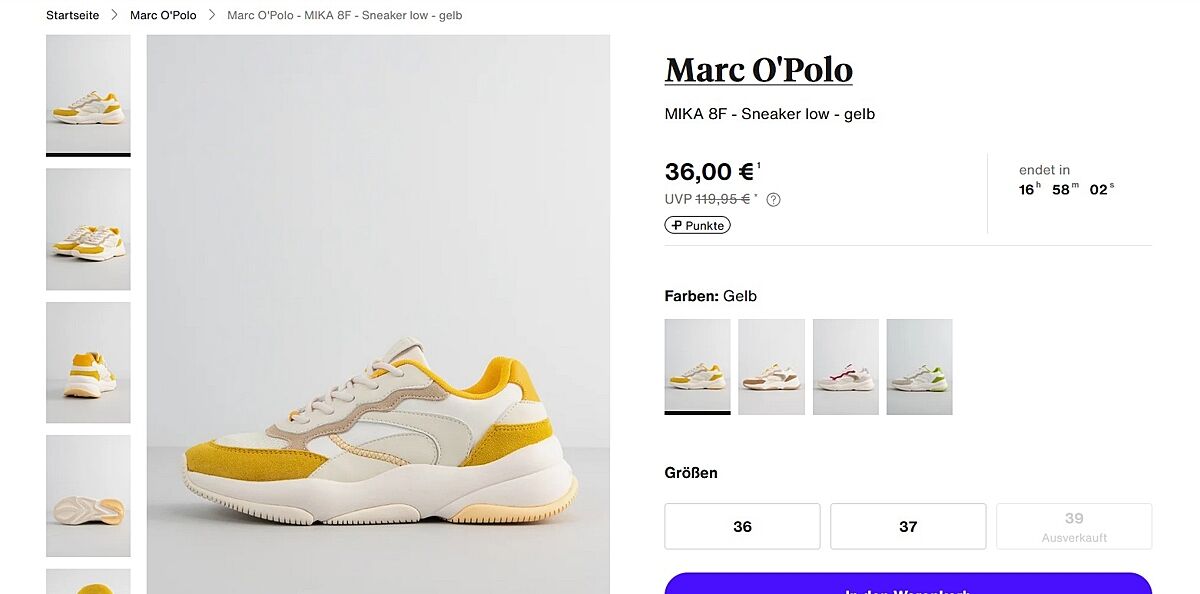Choose the red-accent color variant
The height and width of the screenshot is (594, 1200).
[x=845, y=366]
